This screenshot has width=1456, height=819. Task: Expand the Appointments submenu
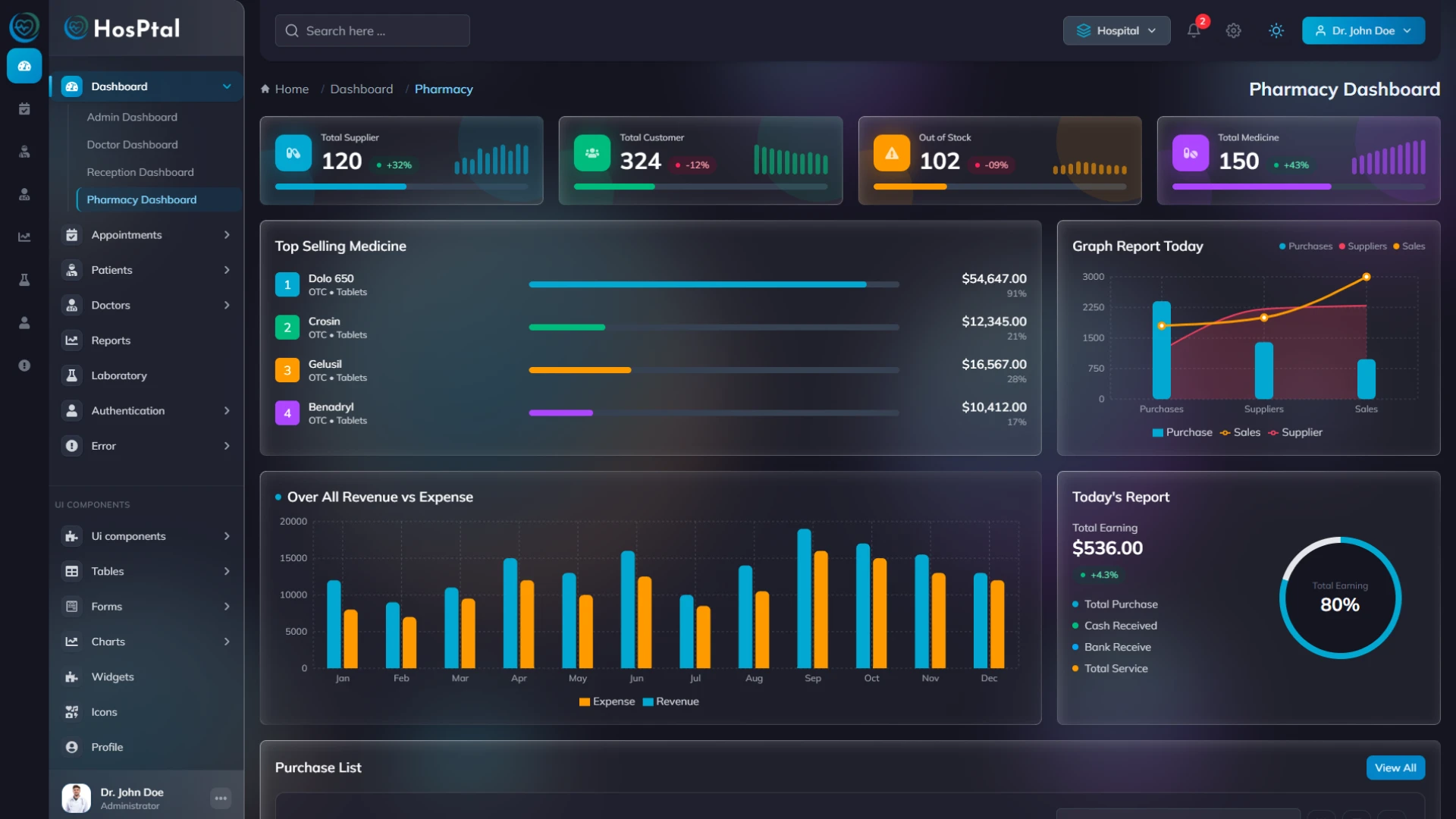pos(227,235)
